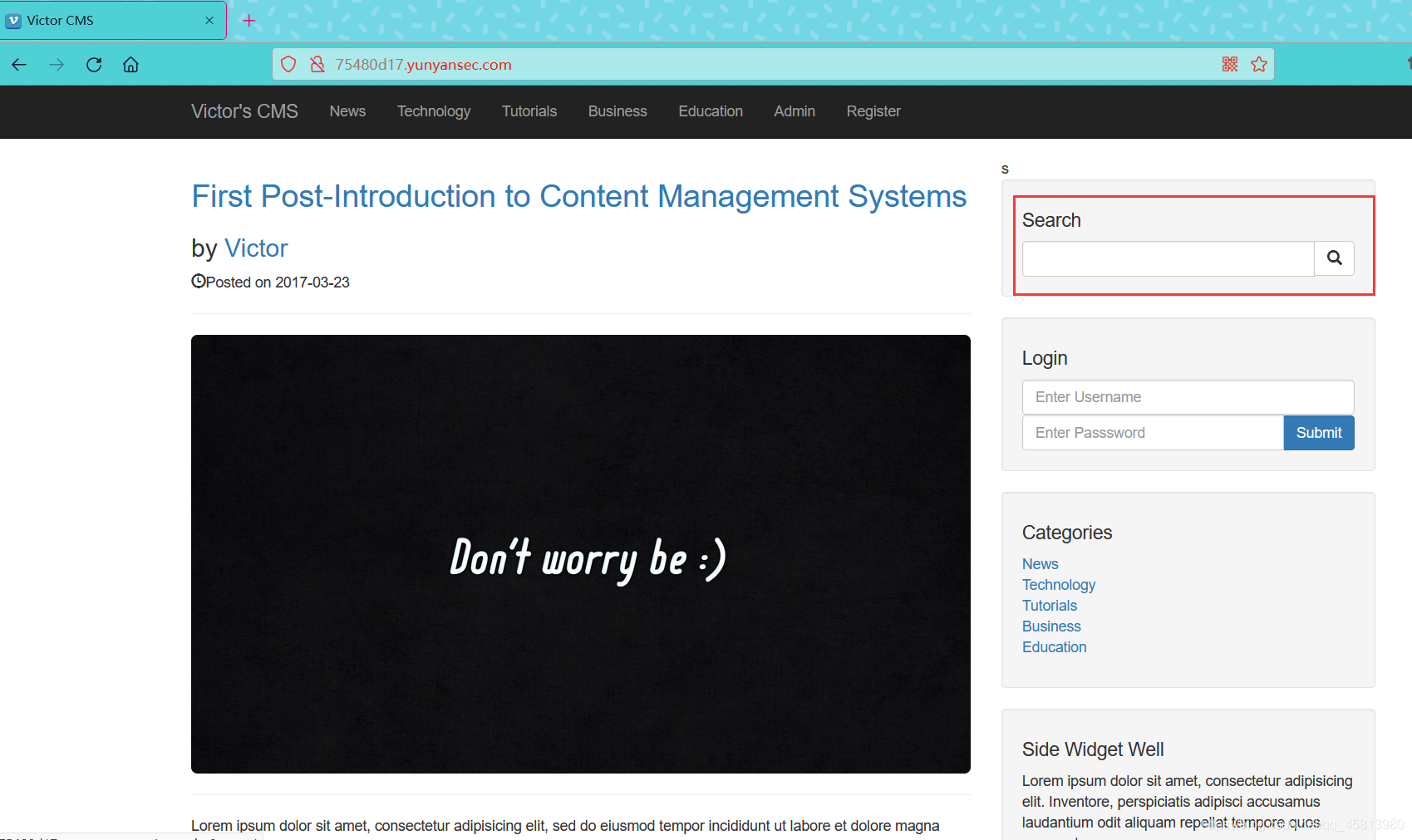Click the QR code icon in the address bar

tap(1229, 63)
